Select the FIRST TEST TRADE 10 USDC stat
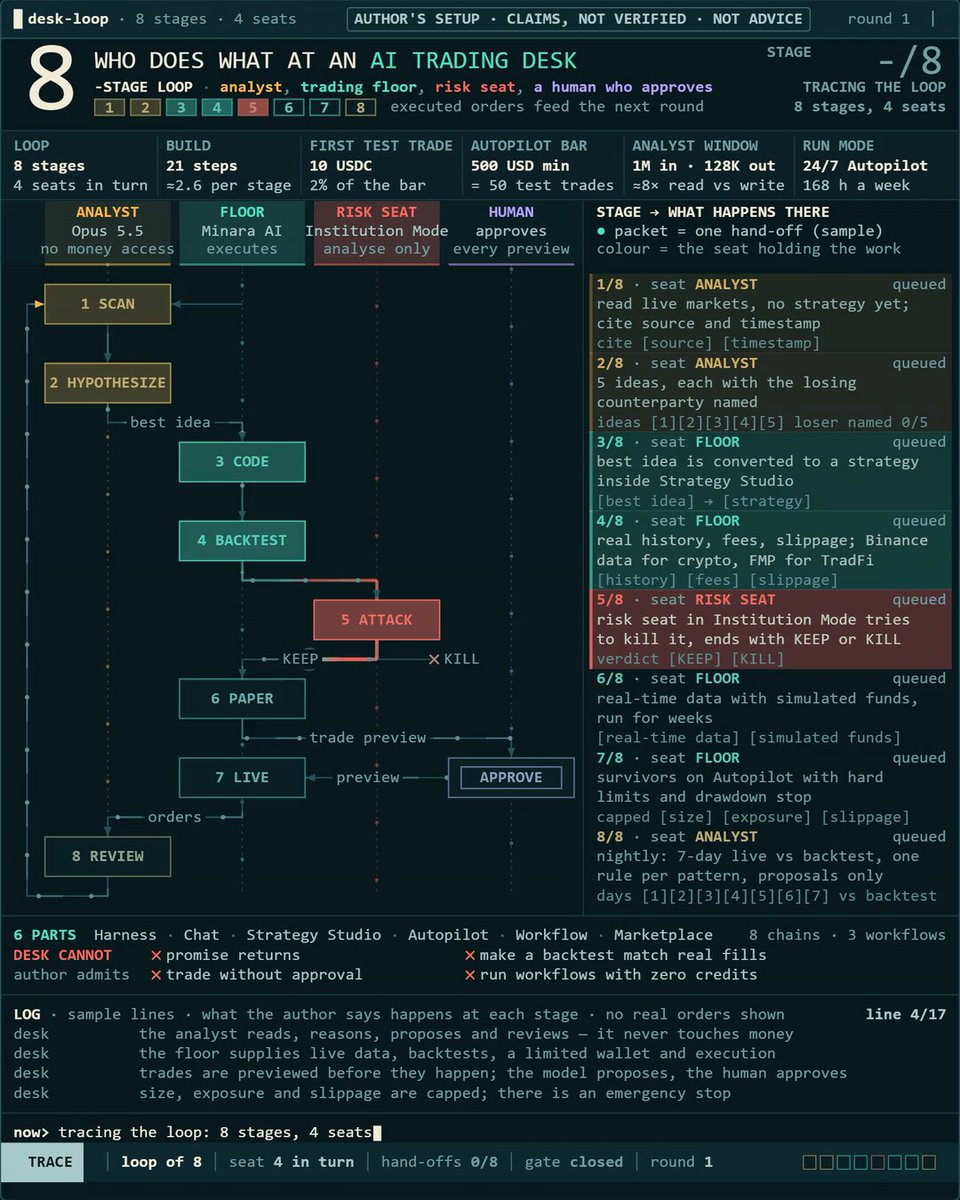Image resolution: width=960 pixels, height=1200 pixels. [x=381, y=166]
